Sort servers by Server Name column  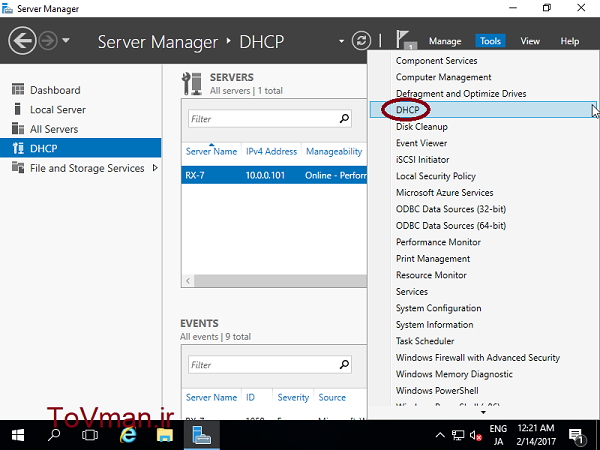tap(211, 152)
